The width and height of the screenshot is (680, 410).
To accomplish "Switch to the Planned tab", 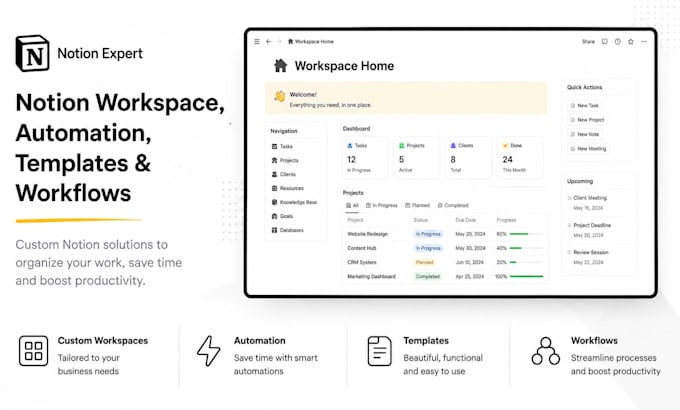I will 417,205.
